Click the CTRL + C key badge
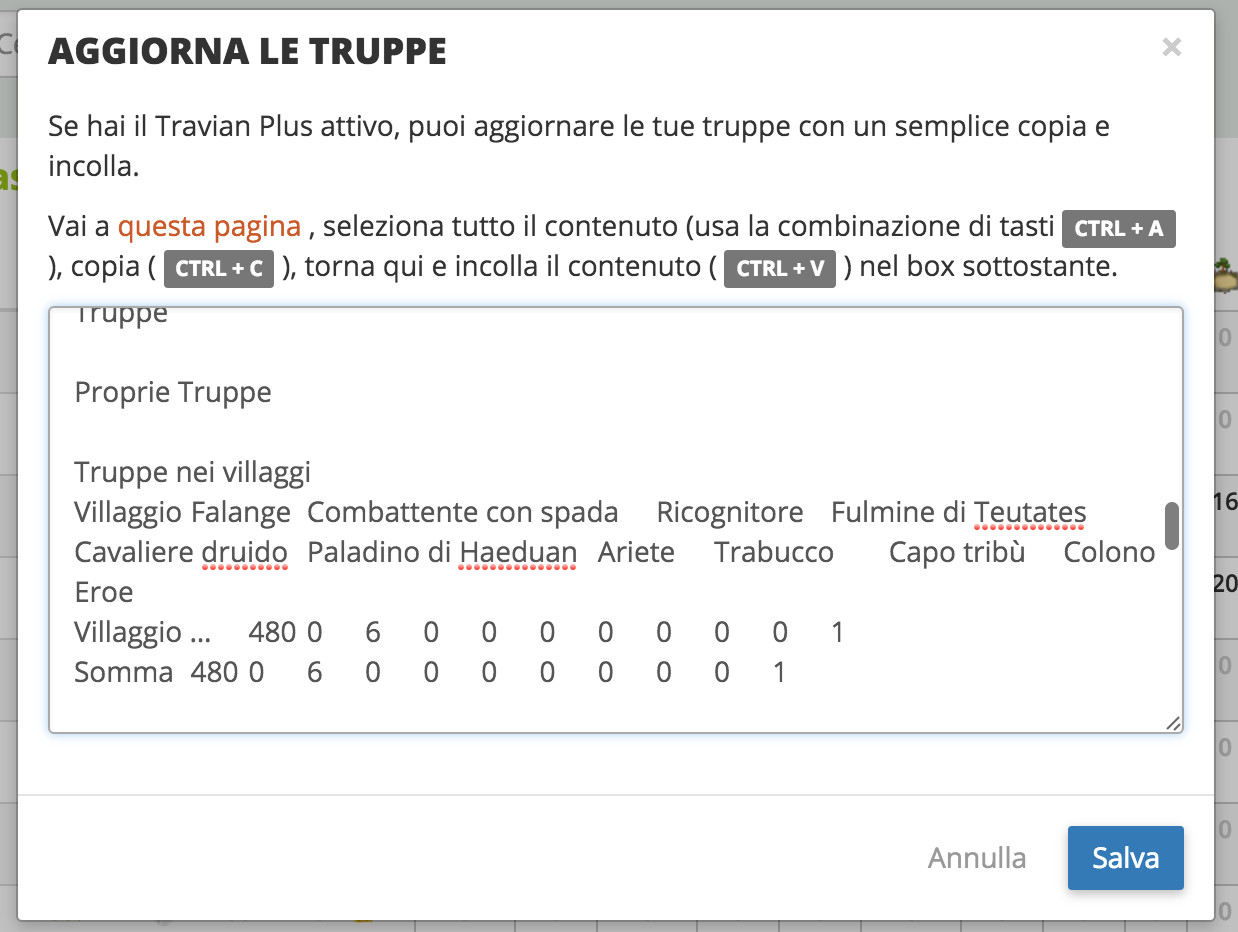Image resolution: width=1238 pixels, height=932 pixels. coord(219,269)
